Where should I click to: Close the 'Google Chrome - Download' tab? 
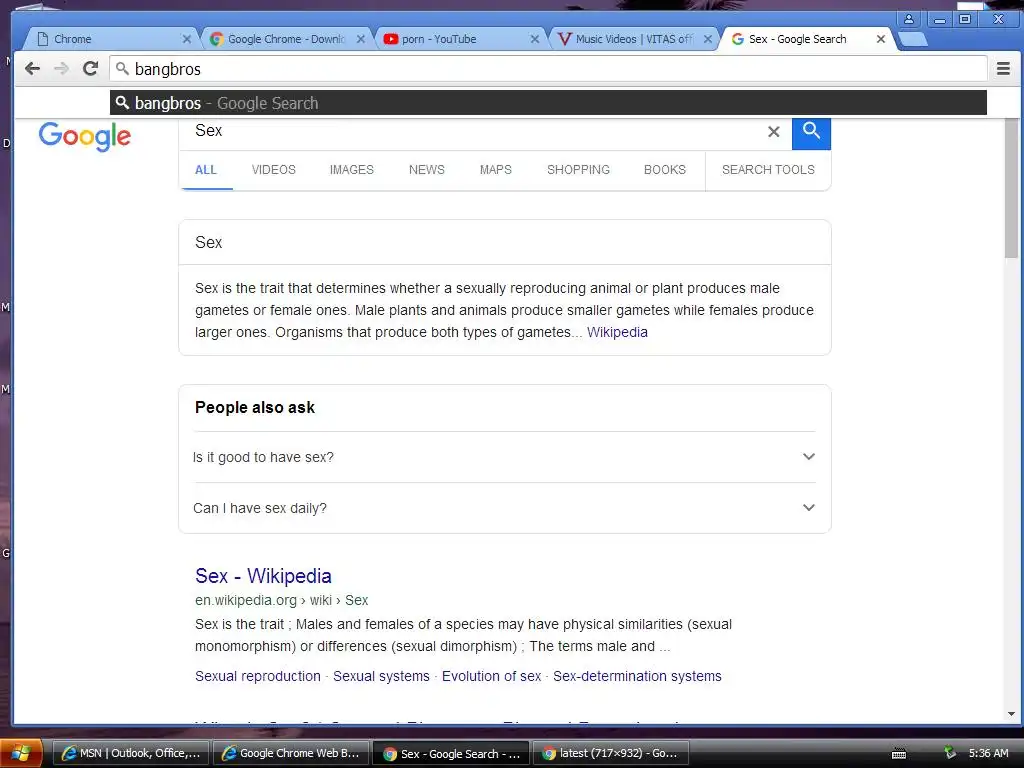coord(360,39)
